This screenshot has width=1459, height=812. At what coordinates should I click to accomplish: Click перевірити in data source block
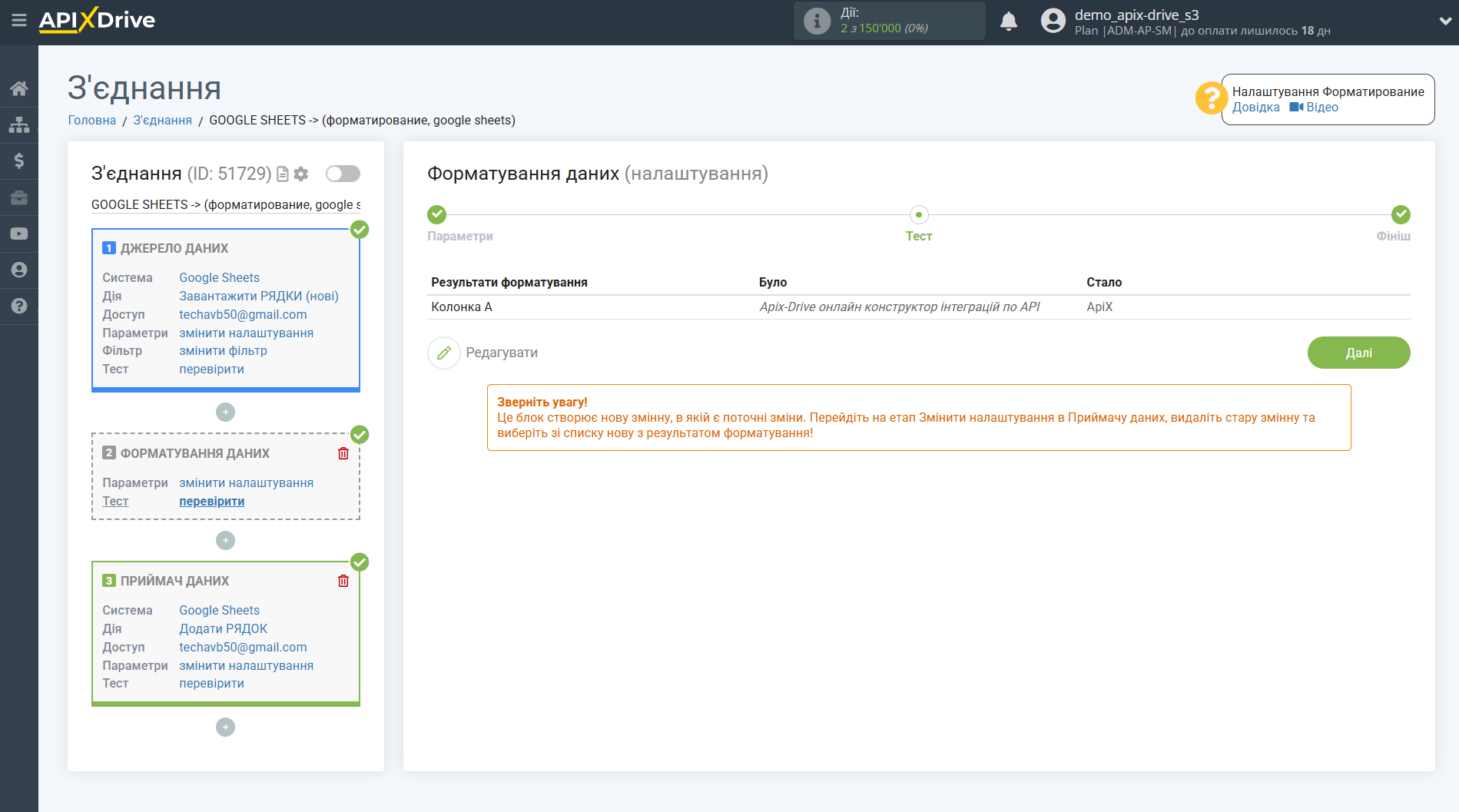[x=211, y=369]
